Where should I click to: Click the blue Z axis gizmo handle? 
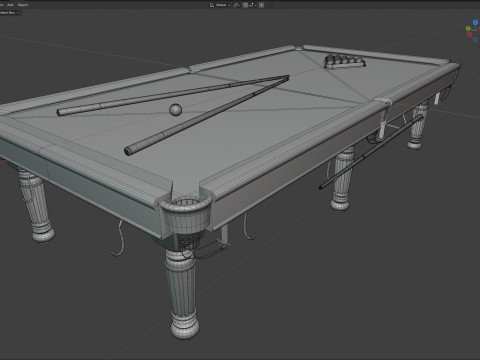pos(475,22)
